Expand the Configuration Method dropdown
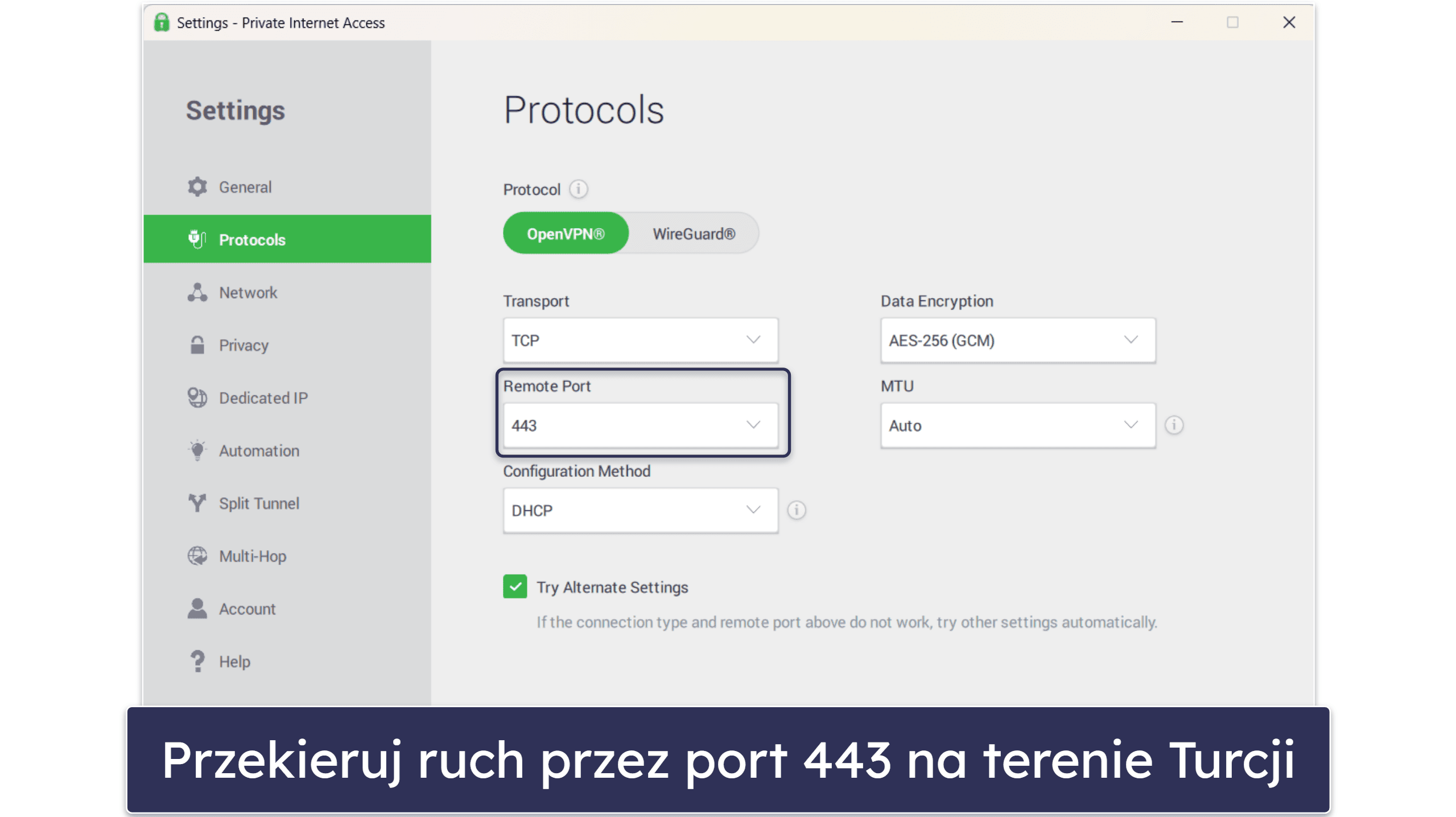Image resolution: width=1456 pixels, height=817 pixels. [756, 510]
